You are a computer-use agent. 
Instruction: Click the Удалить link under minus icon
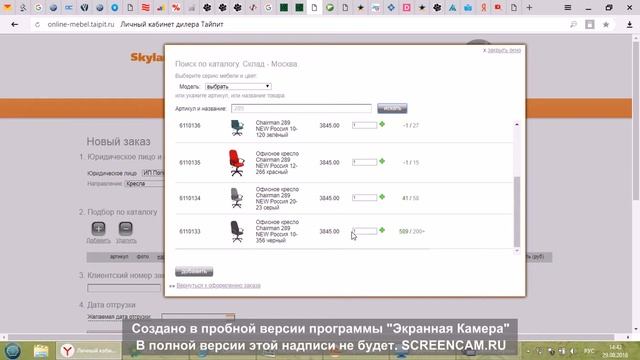point(126,240)
